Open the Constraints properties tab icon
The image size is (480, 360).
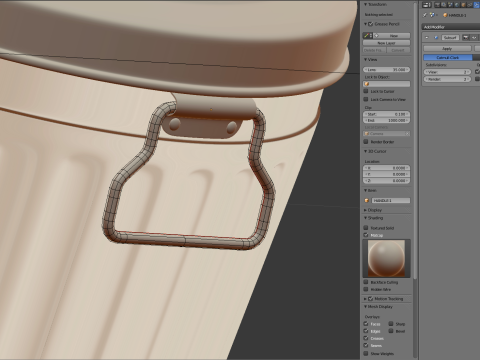pos(470,5)
